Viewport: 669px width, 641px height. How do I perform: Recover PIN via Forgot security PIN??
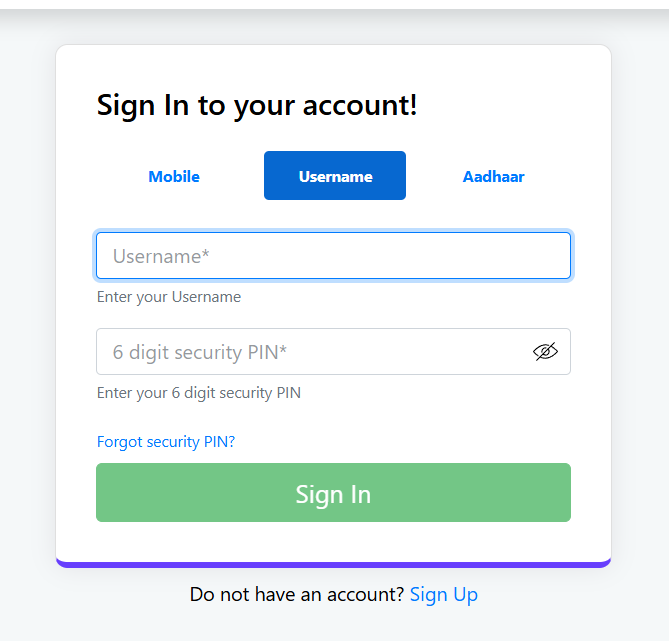click(x=166, y=441)
